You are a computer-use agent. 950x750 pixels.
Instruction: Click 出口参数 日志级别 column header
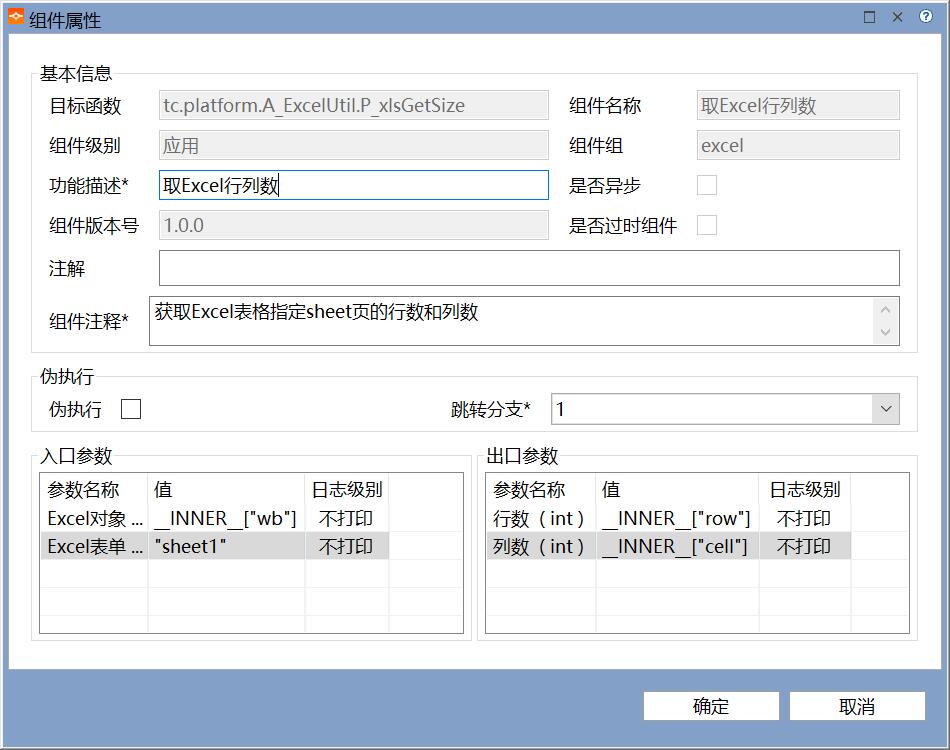805,489
